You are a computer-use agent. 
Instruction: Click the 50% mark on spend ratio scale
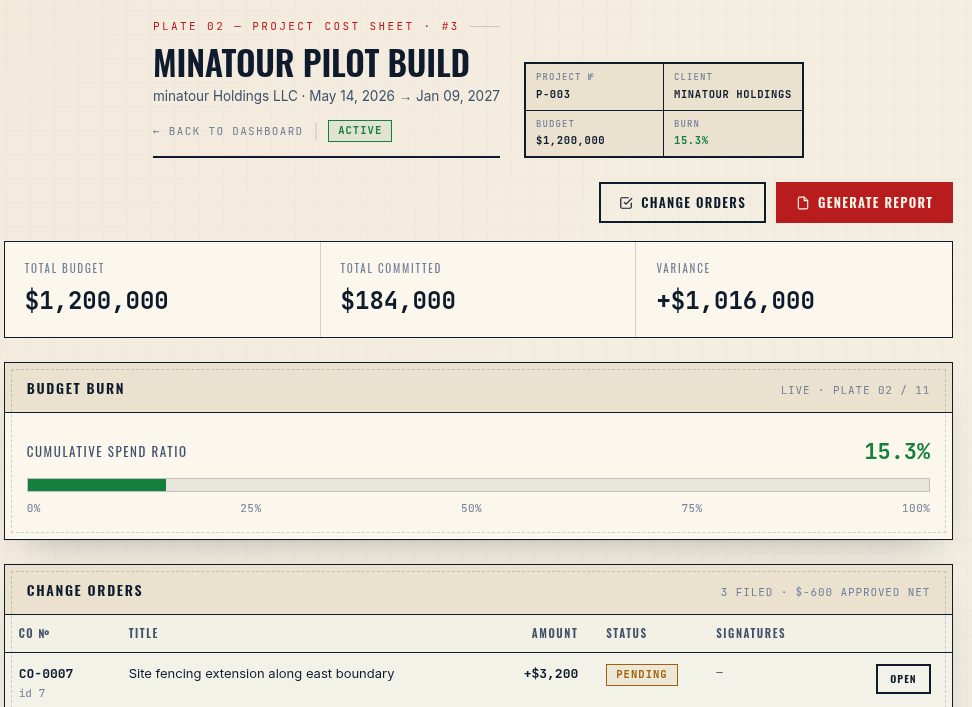tap(471, 508)
